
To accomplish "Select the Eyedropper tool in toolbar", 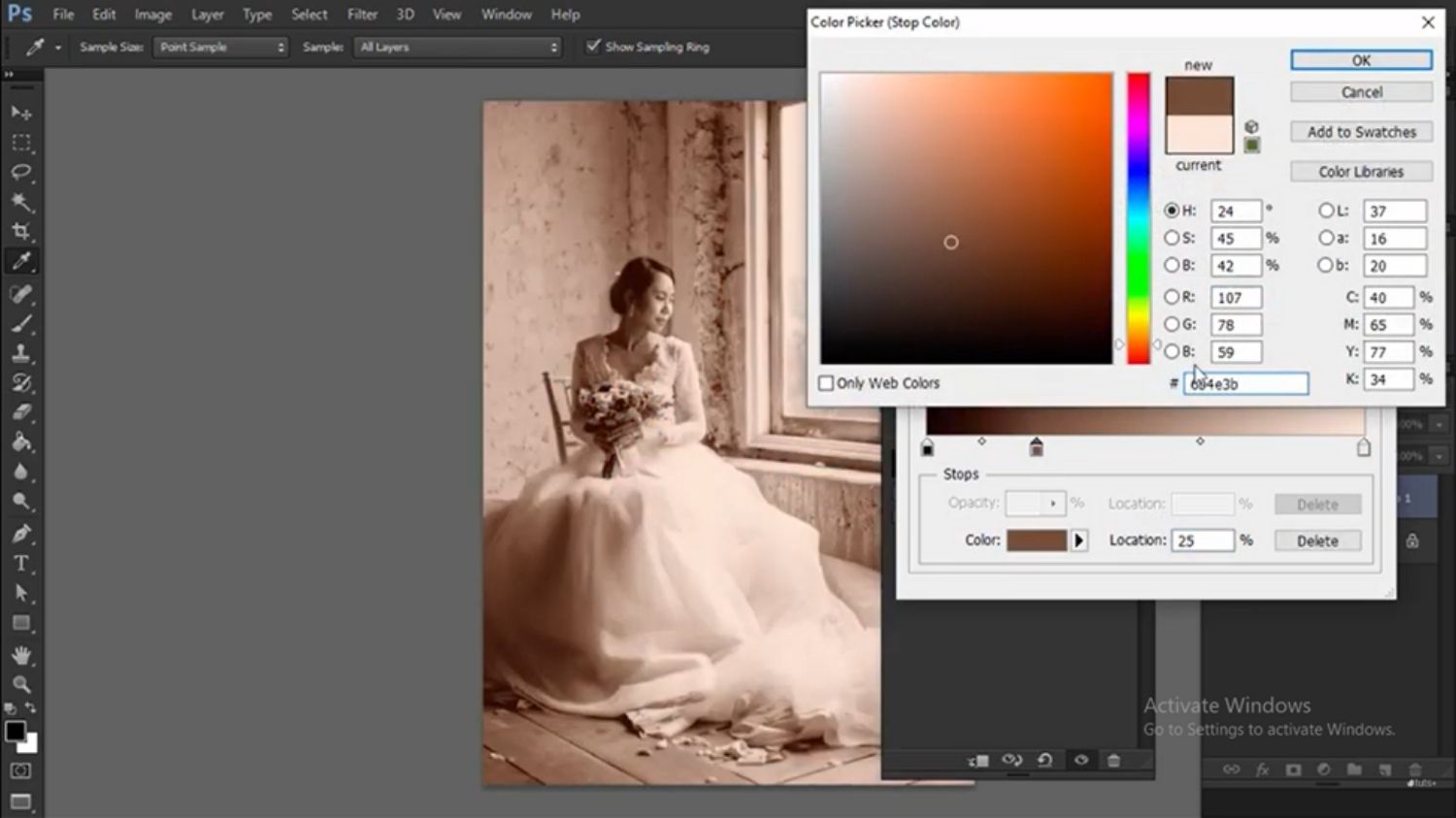I will tap(21, 260).
